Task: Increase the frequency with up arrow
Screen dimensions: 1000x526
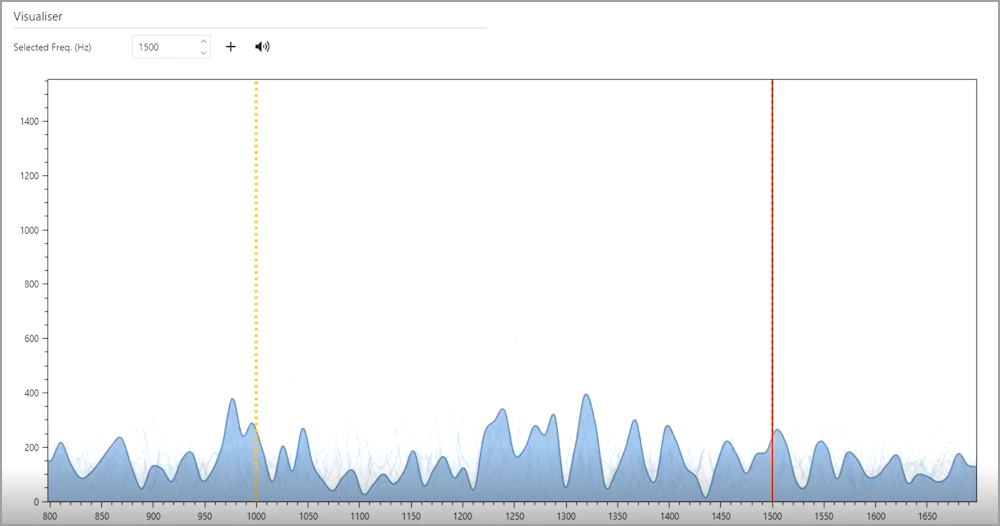Action: tap(203, 41)
